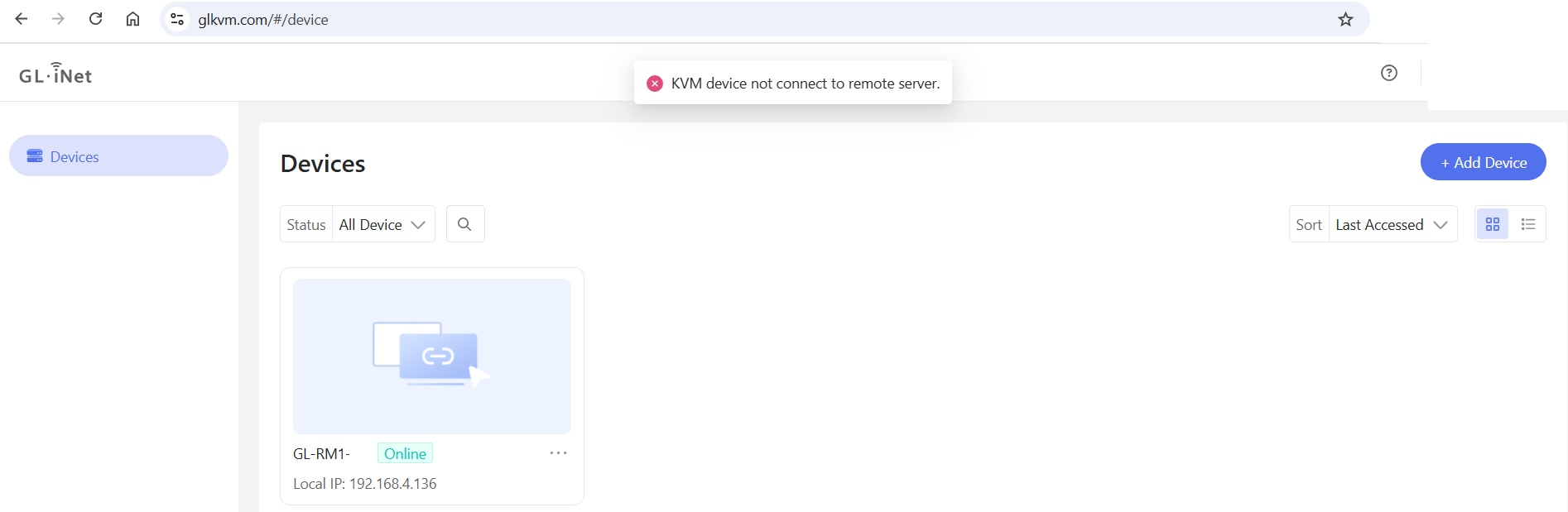Click the browser address bar URL
1568x512 pixels.
tap(263, 20)
